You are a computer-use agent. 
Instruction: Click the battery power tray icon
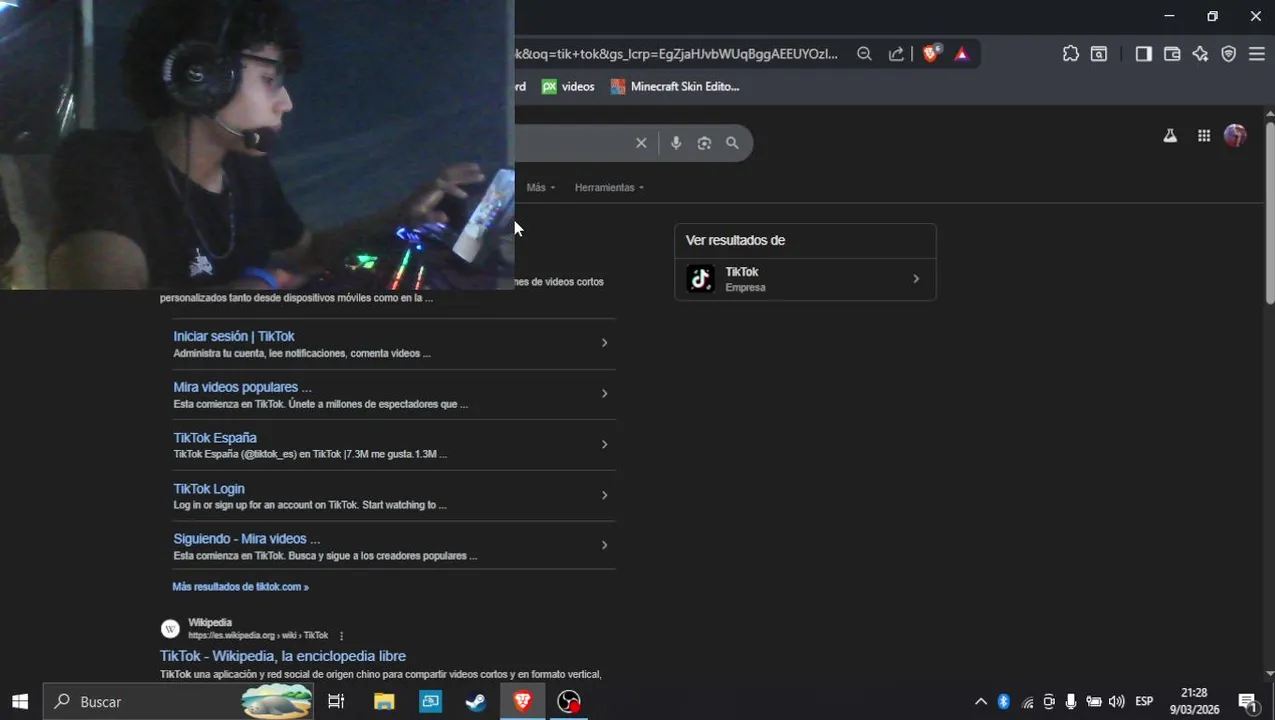(x=1094, y=702)
